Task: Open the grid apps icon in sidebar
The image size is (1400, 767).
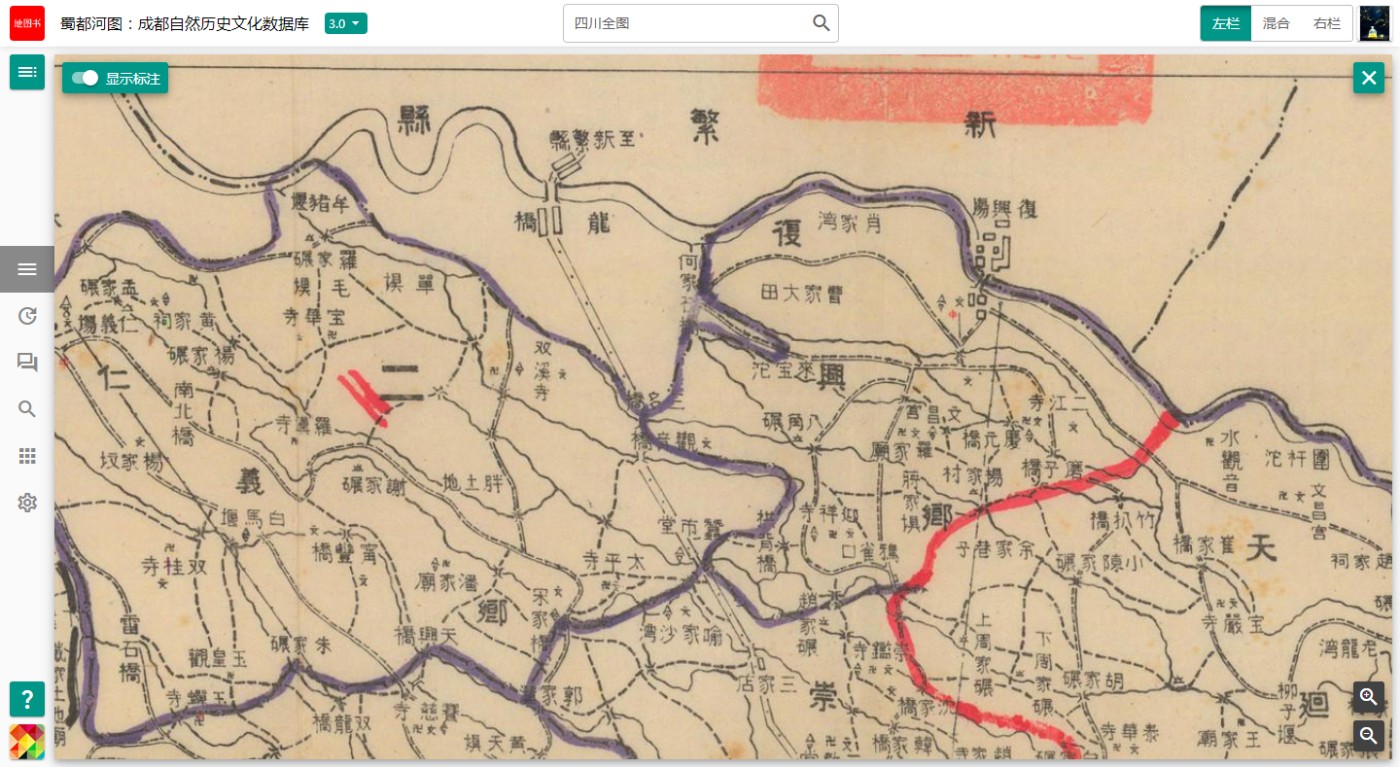Action: [x=27, y=456]
